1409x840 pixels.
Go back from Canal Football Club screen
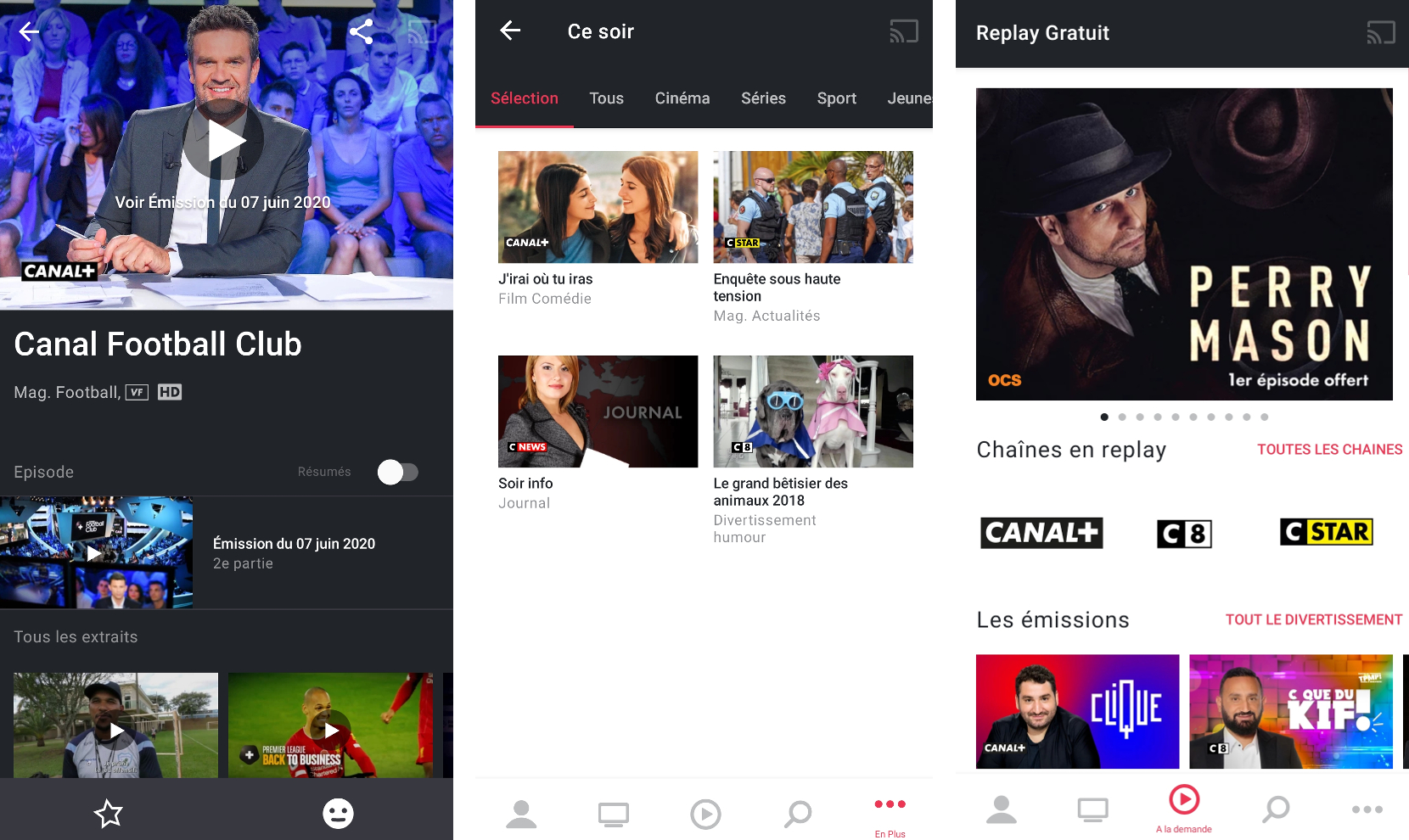click(29, 32)
